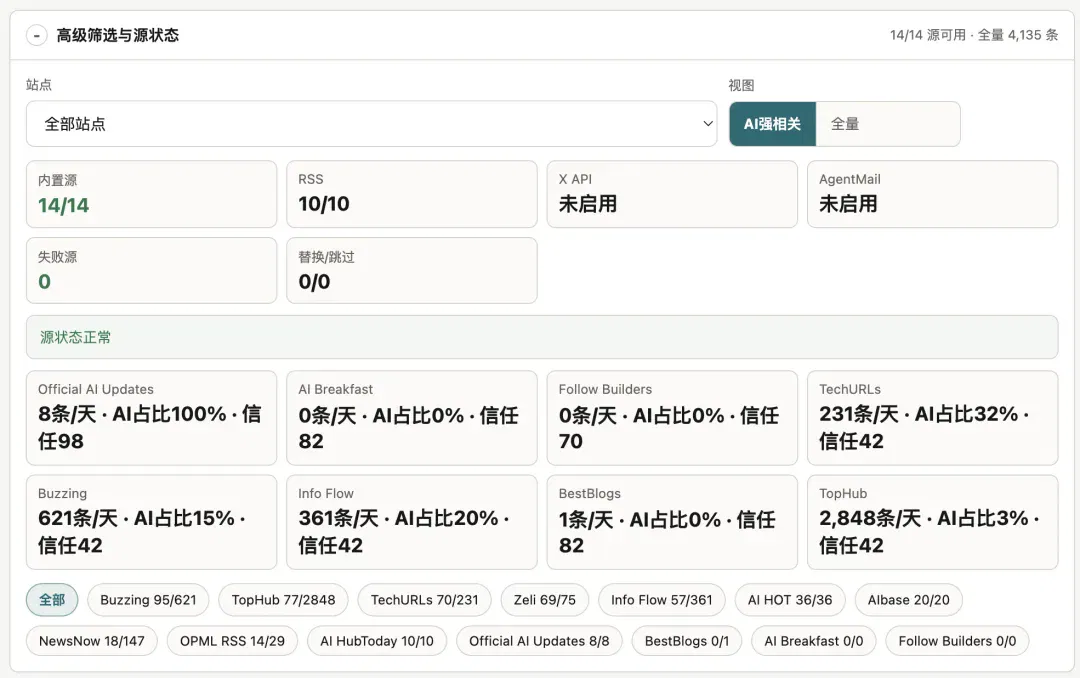Filter by AIbase 20/20 chip
Screen dimensions: 1080x678
coord(908,599)
